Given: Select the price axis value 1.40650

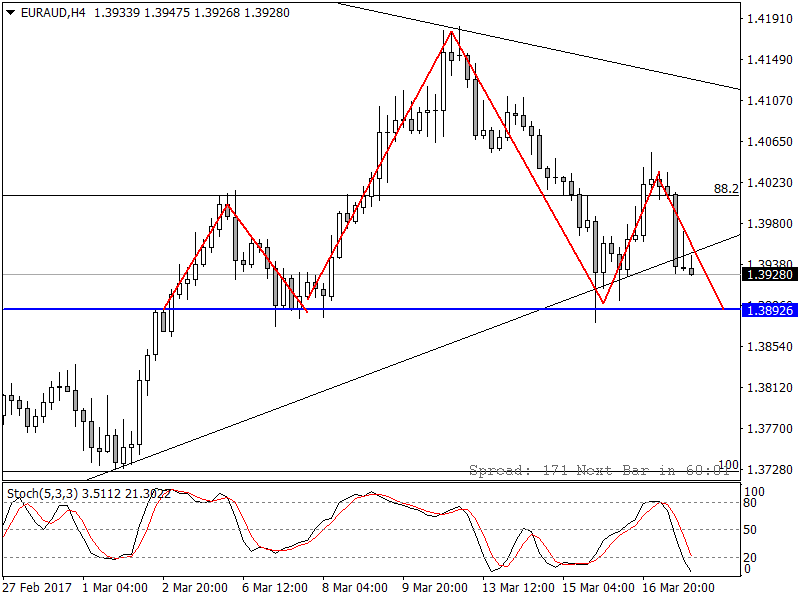Looking at the screenshot, I should point(769,141).
